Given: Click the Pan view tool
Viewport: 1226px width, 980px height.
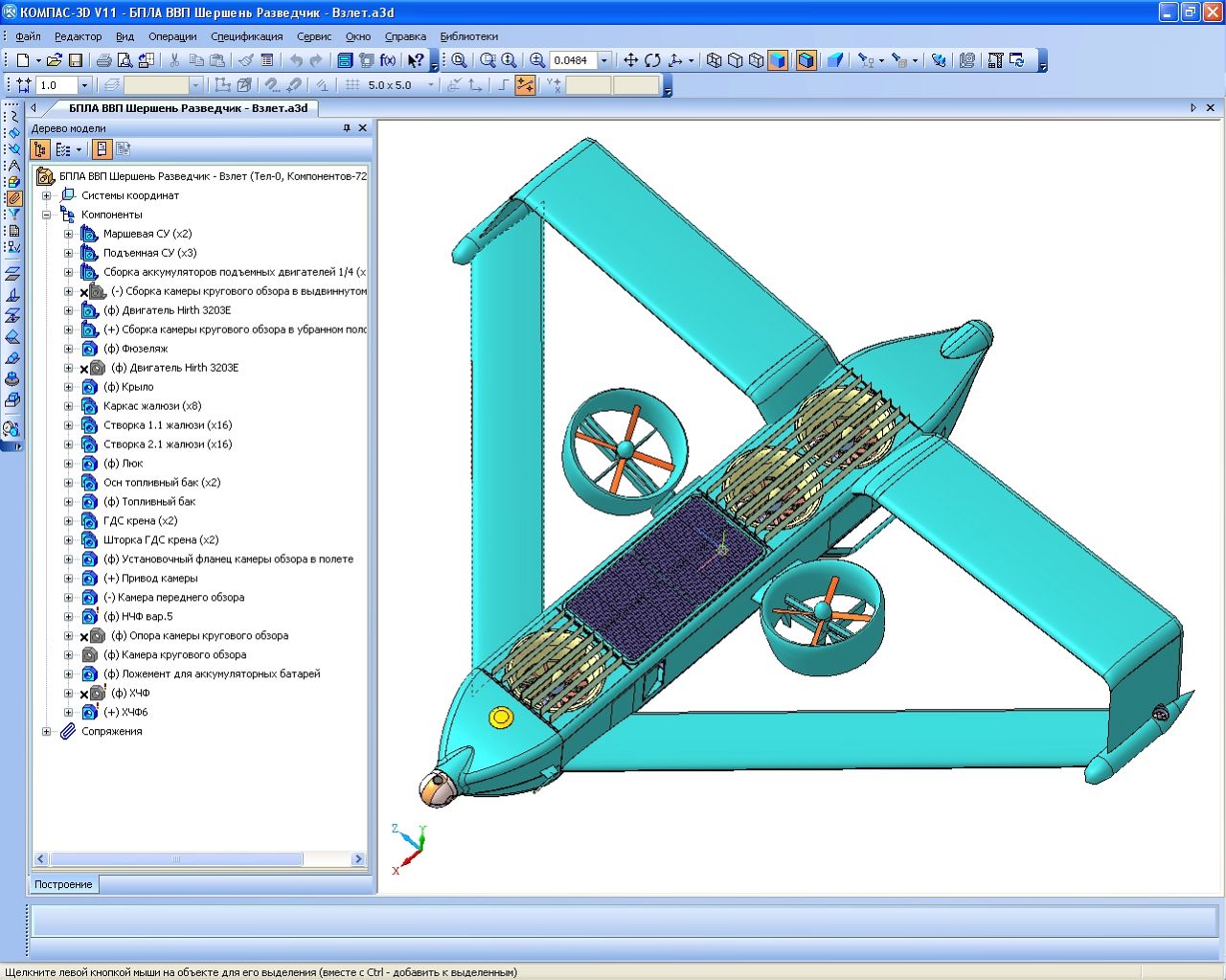Looking at the screenshot, I should pos(630,60).
